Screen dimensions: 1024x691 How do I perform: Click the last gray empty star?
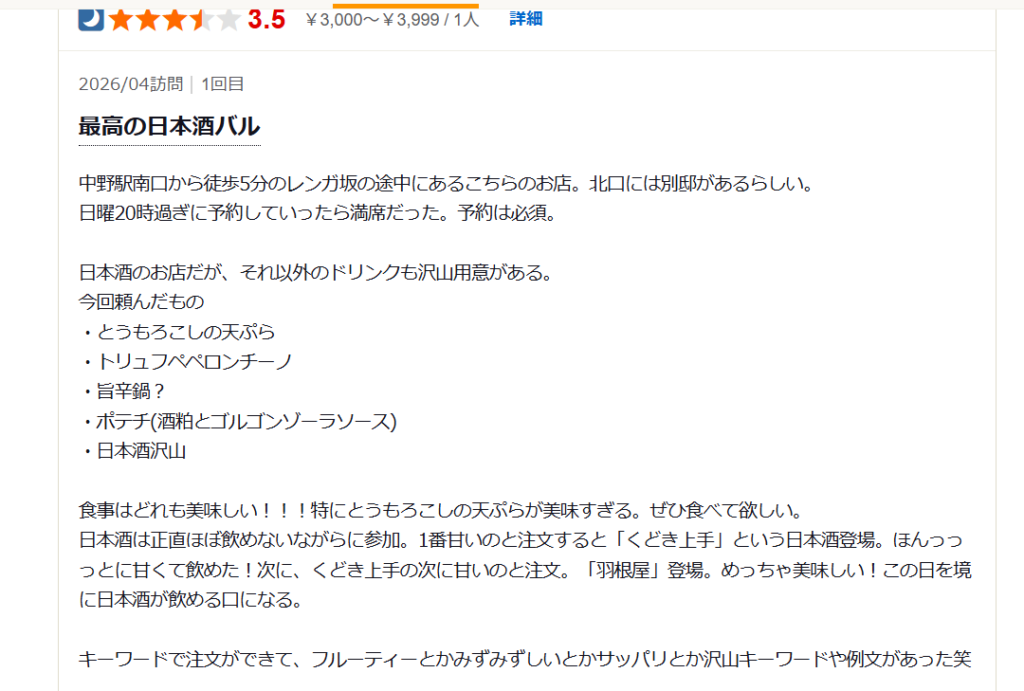(x=228, y=19)
